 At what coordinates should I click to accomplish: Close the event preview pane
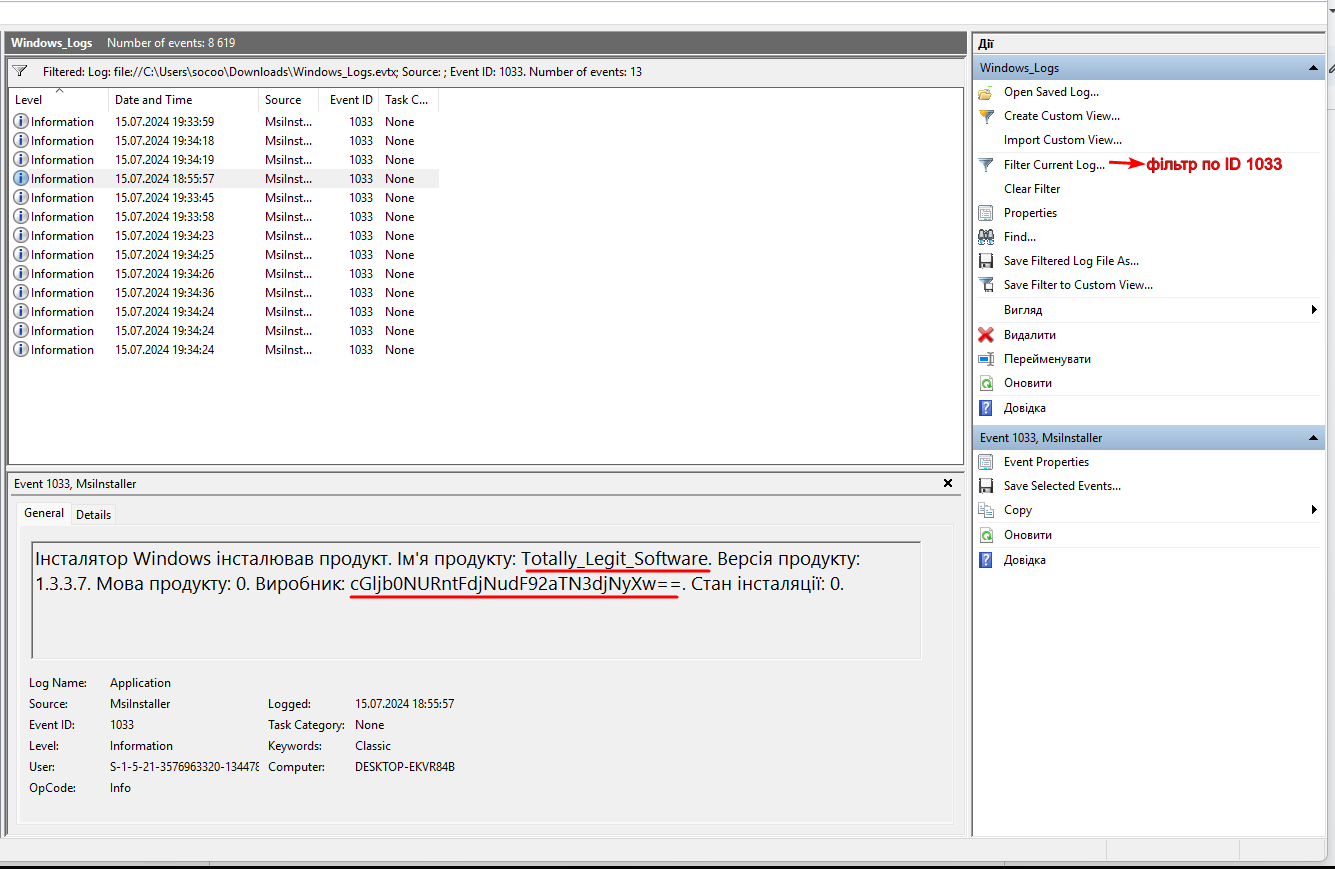pos(948,483)
